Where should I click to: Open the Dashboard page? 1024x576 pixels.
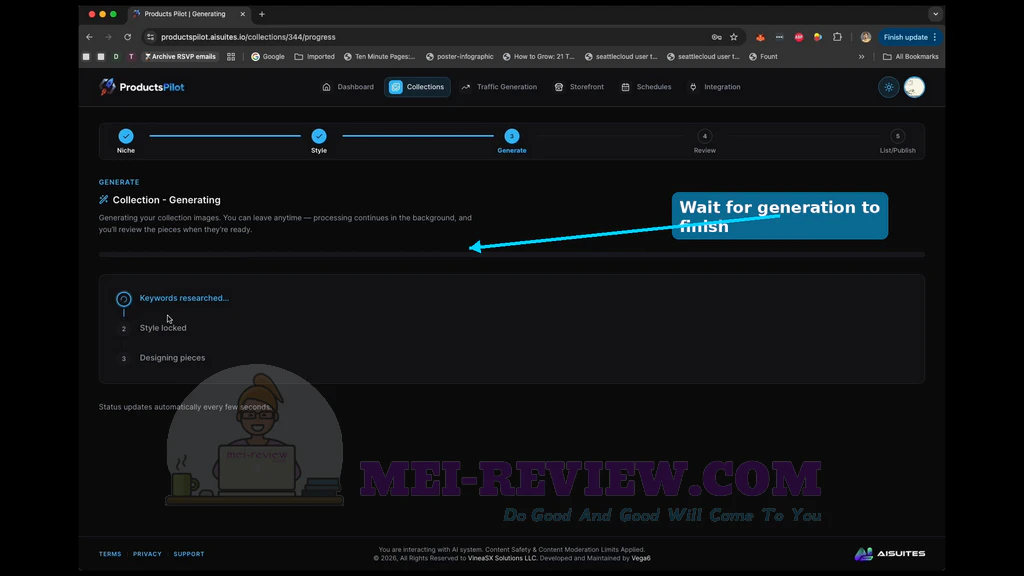coord(348,87)
